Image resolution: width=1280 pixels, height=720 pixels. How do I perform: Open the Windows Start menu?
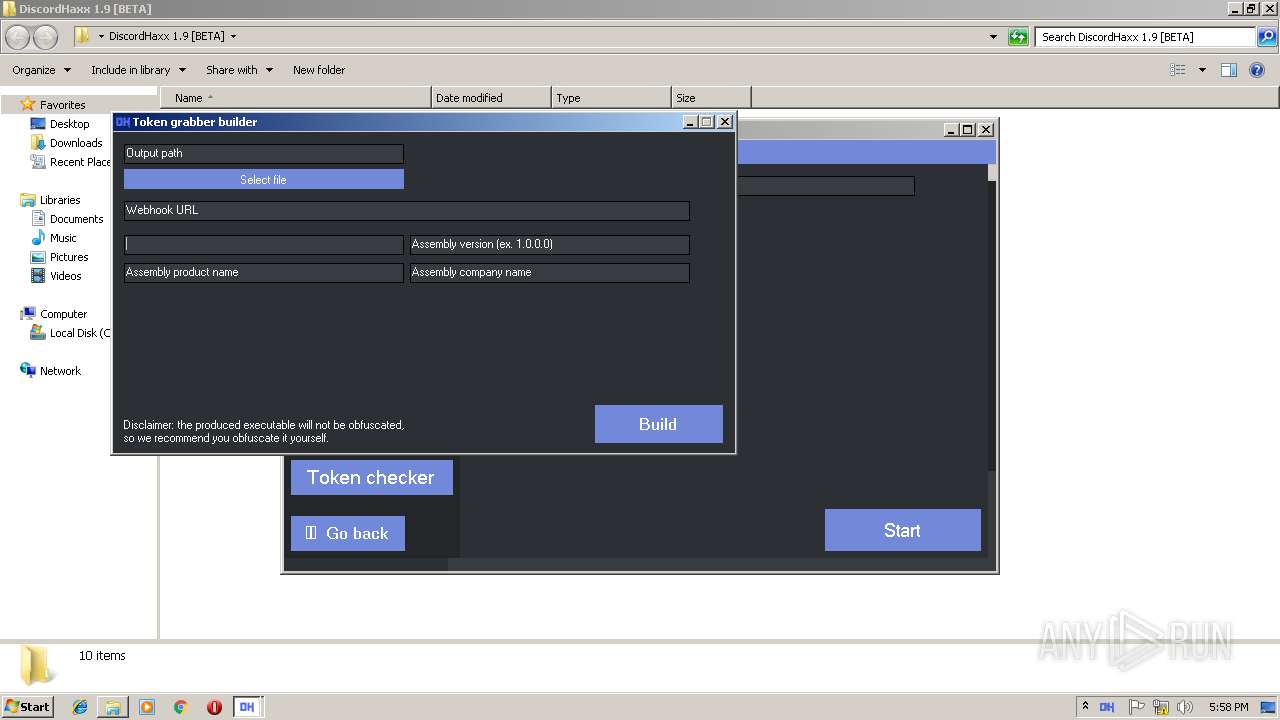[27, 706]
